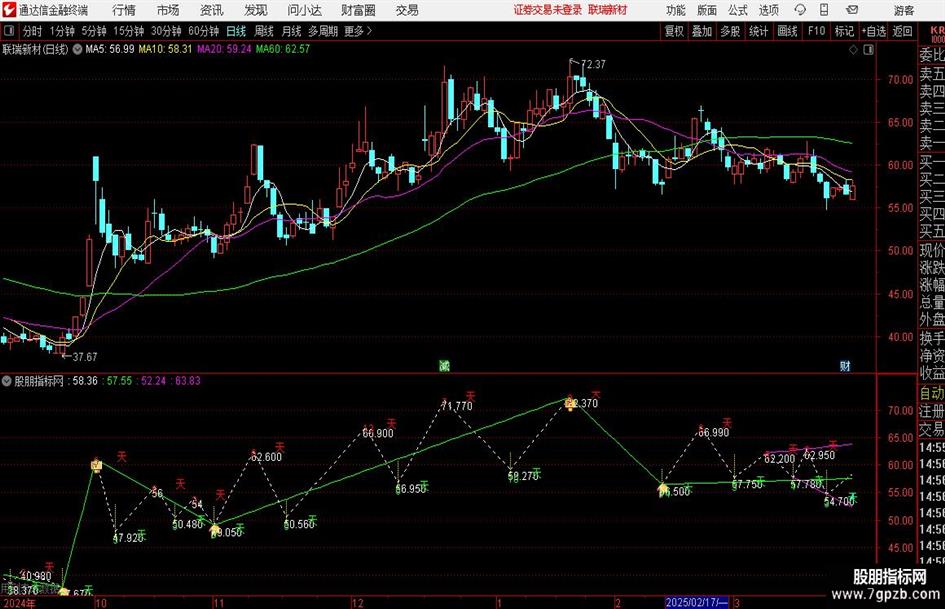Click the 联瑞新材(日线) chart title
Image resolution: width=945 pixels, height=609 pixels.
pyautogui.click(x=36, y=49)
